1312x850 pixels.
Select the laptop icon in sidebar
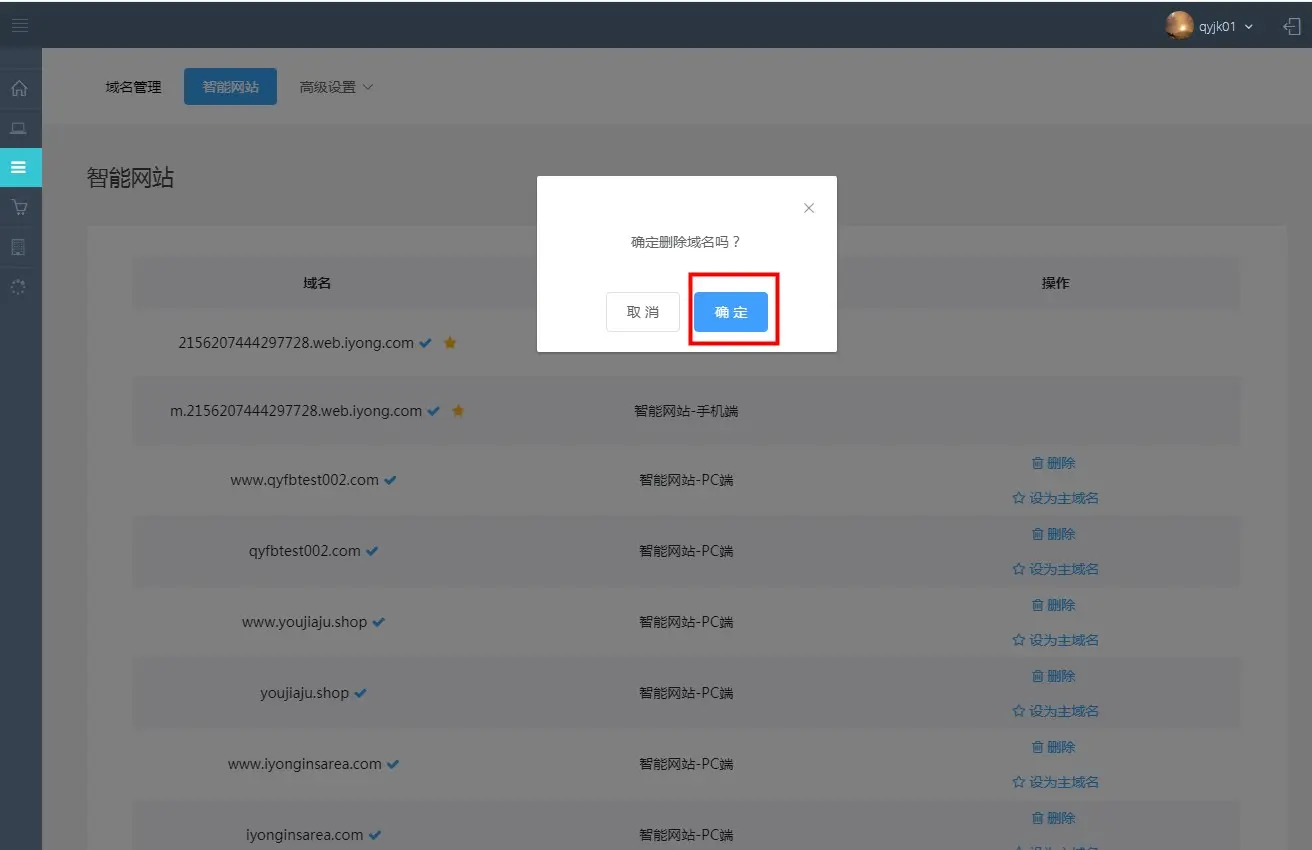pyautogui.click(x=19, y=128)
